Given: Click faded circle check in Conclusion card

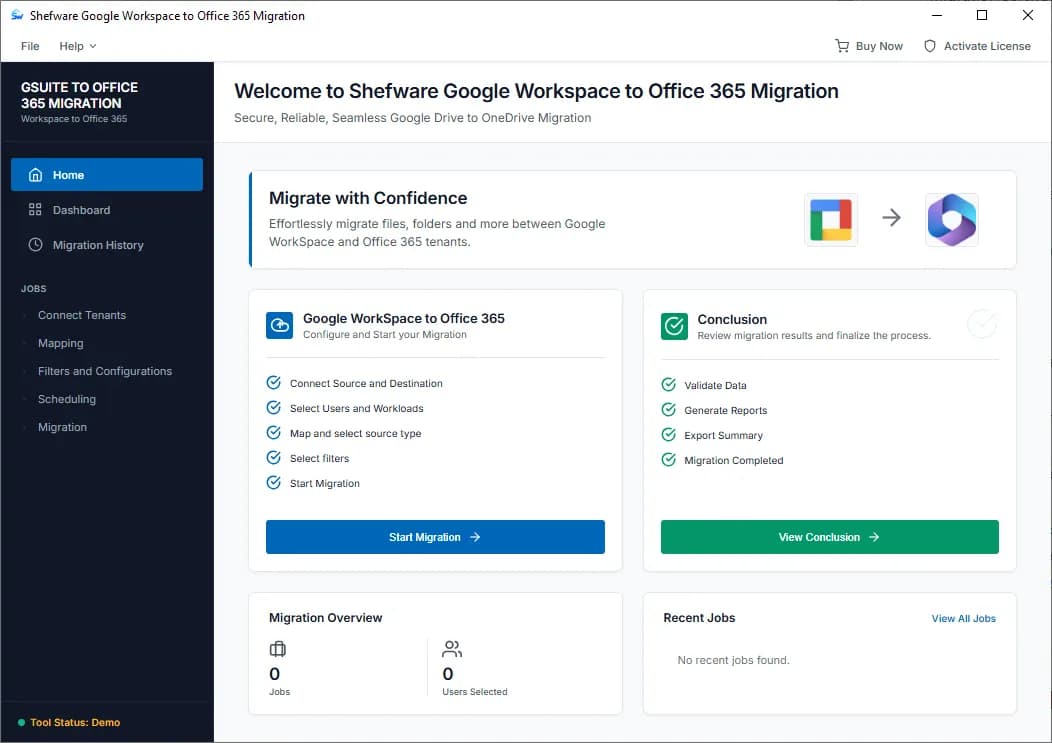Looking at the screenshot, I should click(982, 324).
